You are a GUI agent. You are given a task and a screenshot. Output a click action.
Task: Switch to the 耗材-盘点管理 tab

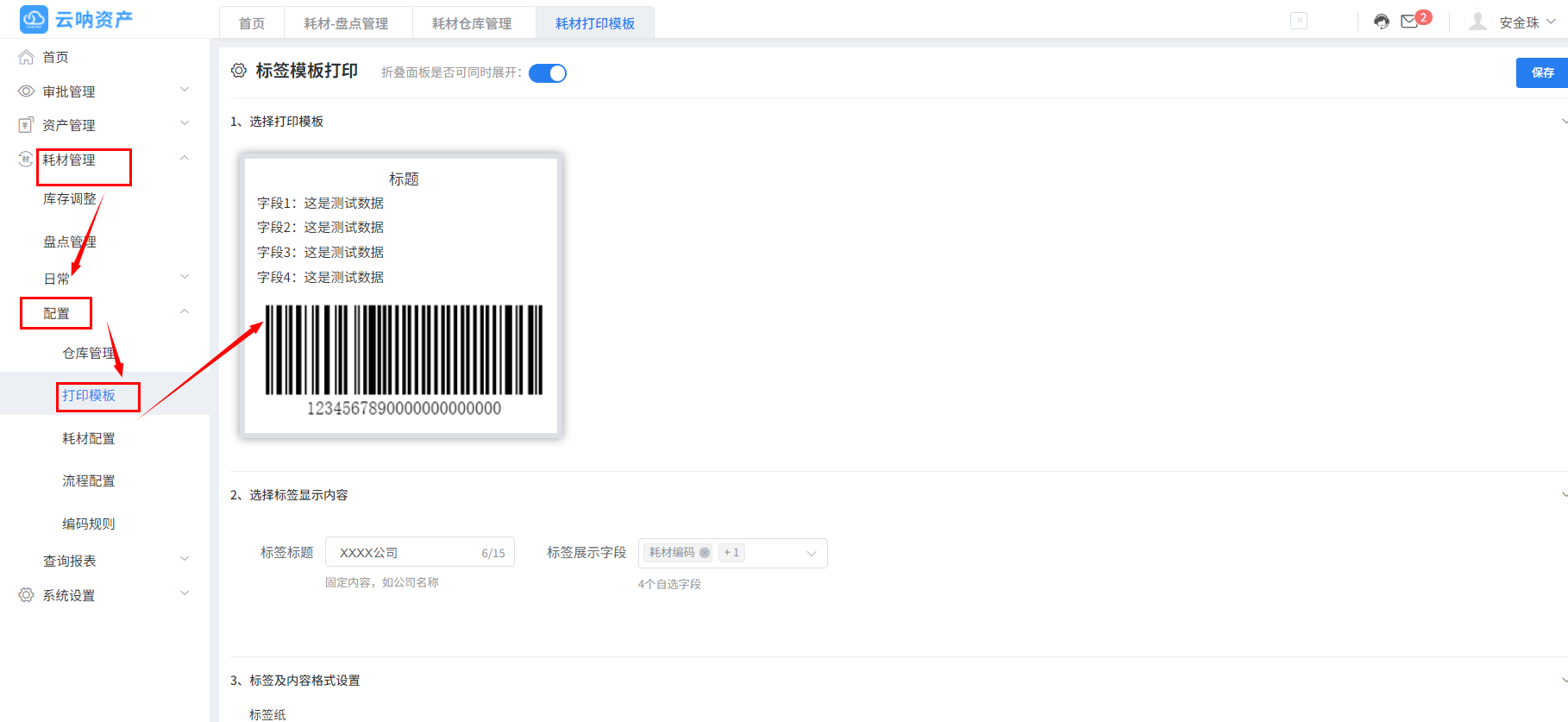[x=347, y=23]
